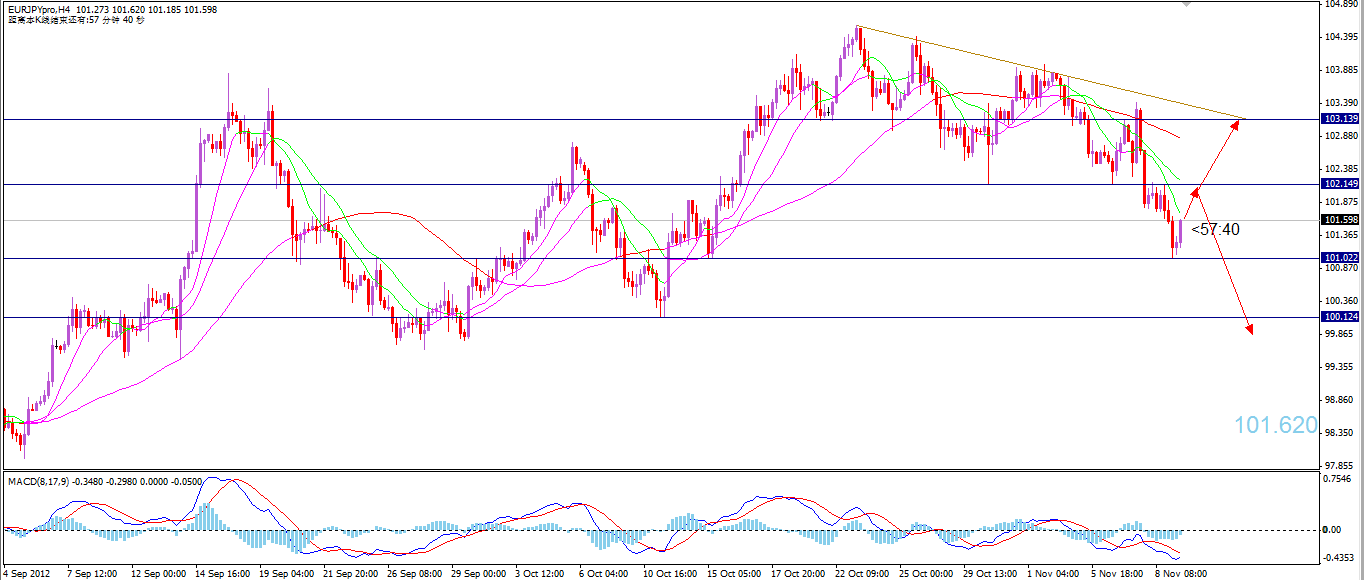Click the 29 Sep 00:00 time label
Image resolution: width=1364 pixels, height=580 pixels.
tap(479, 574)
